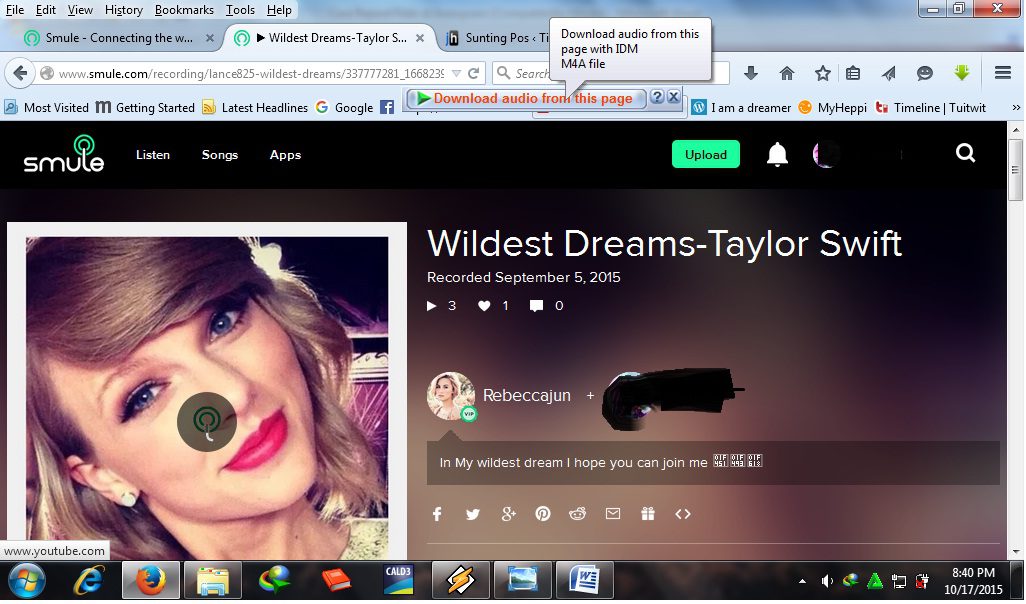
Task: Share recording on Pinterest
Action: coord(542,514)
